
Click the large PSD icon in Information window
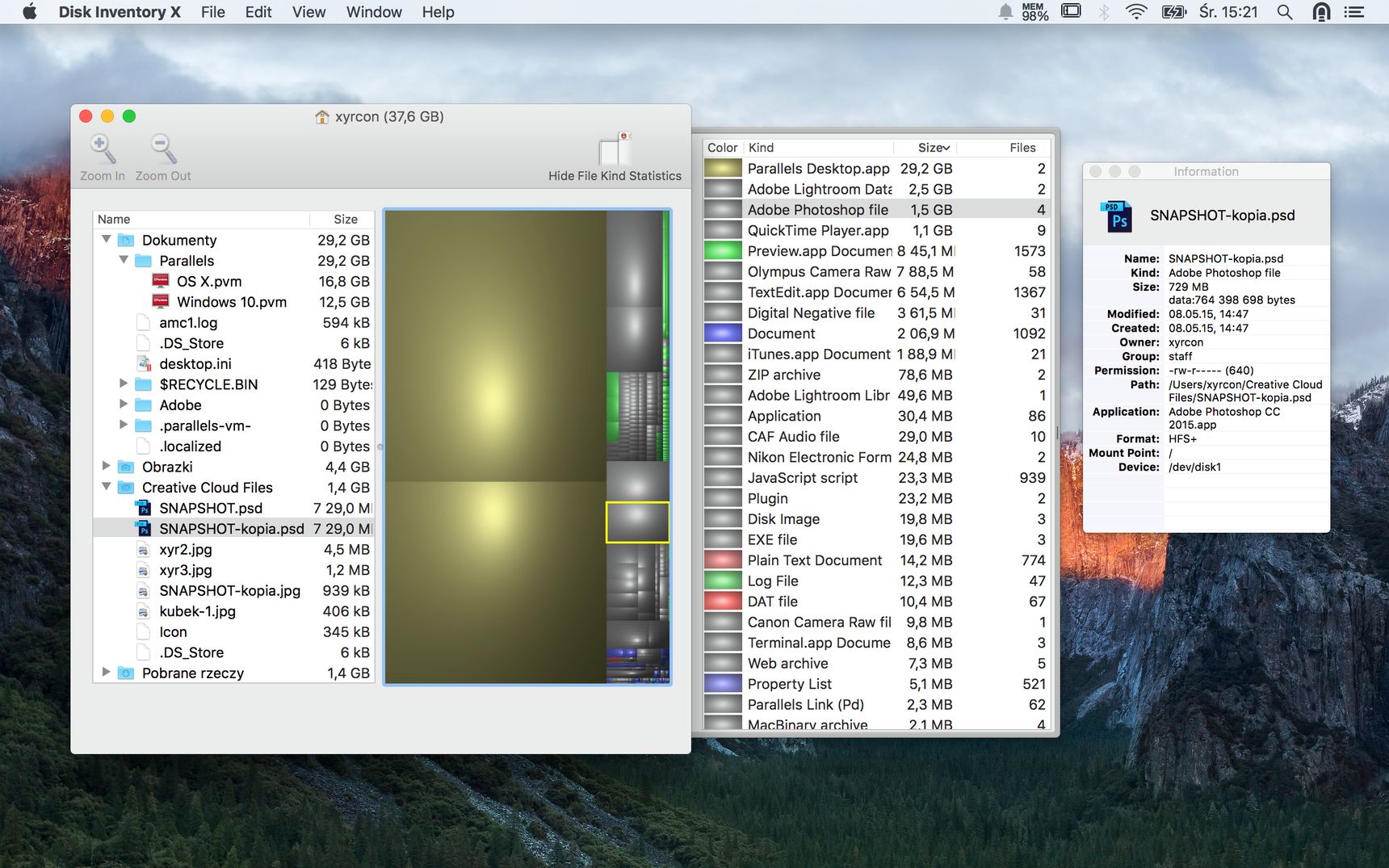click(x=1117, y=216)
